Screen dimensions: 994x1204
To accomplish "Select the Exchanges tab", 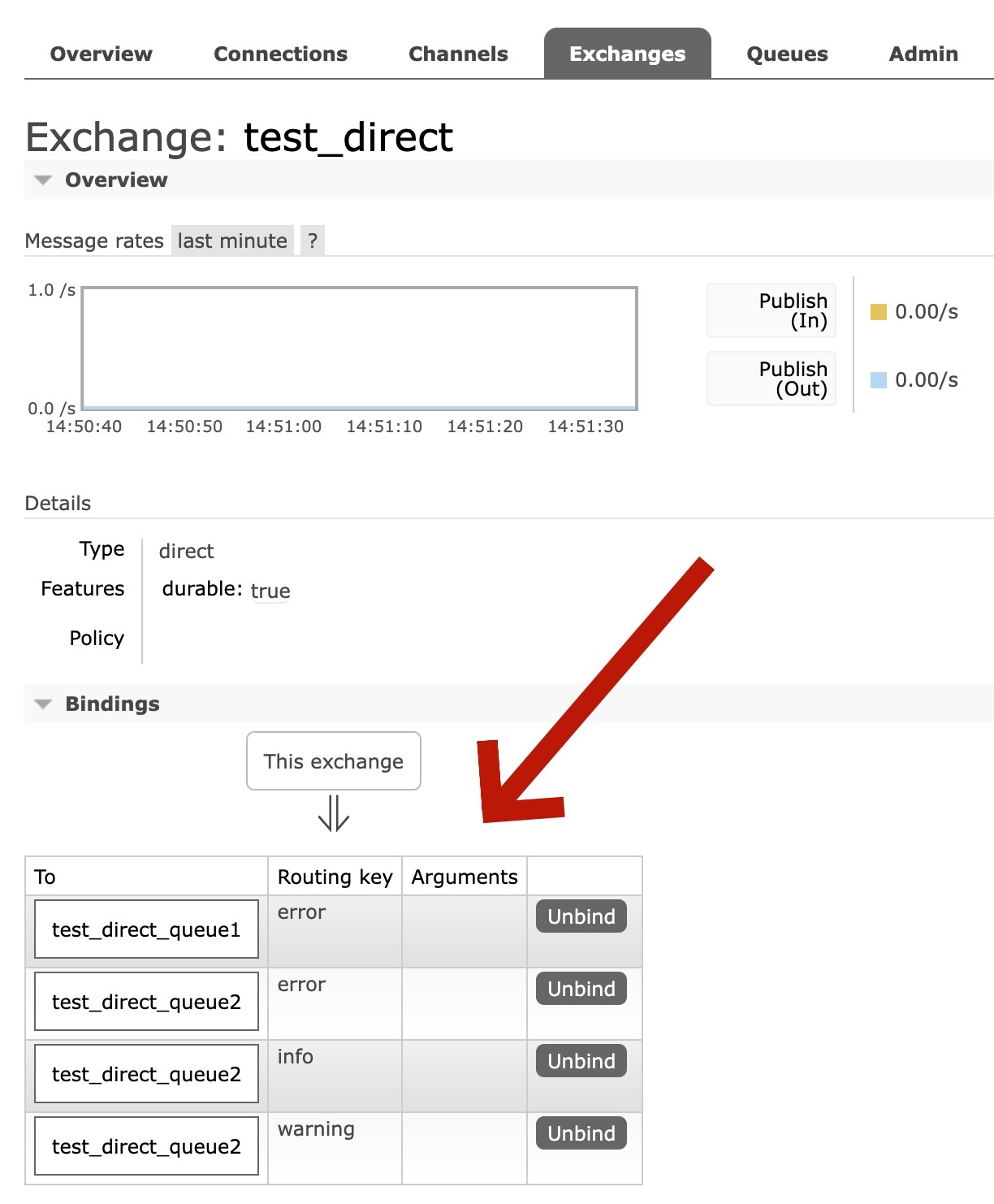I will click(x=627, y=54).
